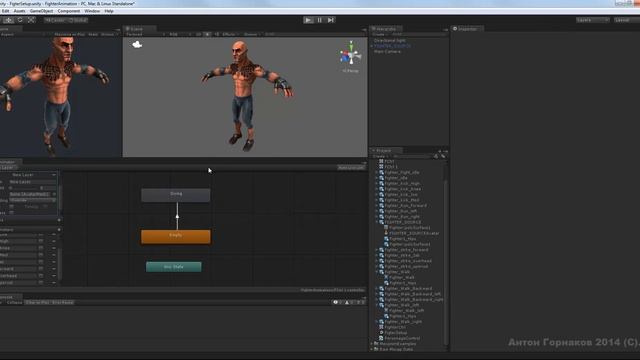The width and height of the screenshot is (640, 360).
Task: Open the Edit menu
Action: pos(5,11)
